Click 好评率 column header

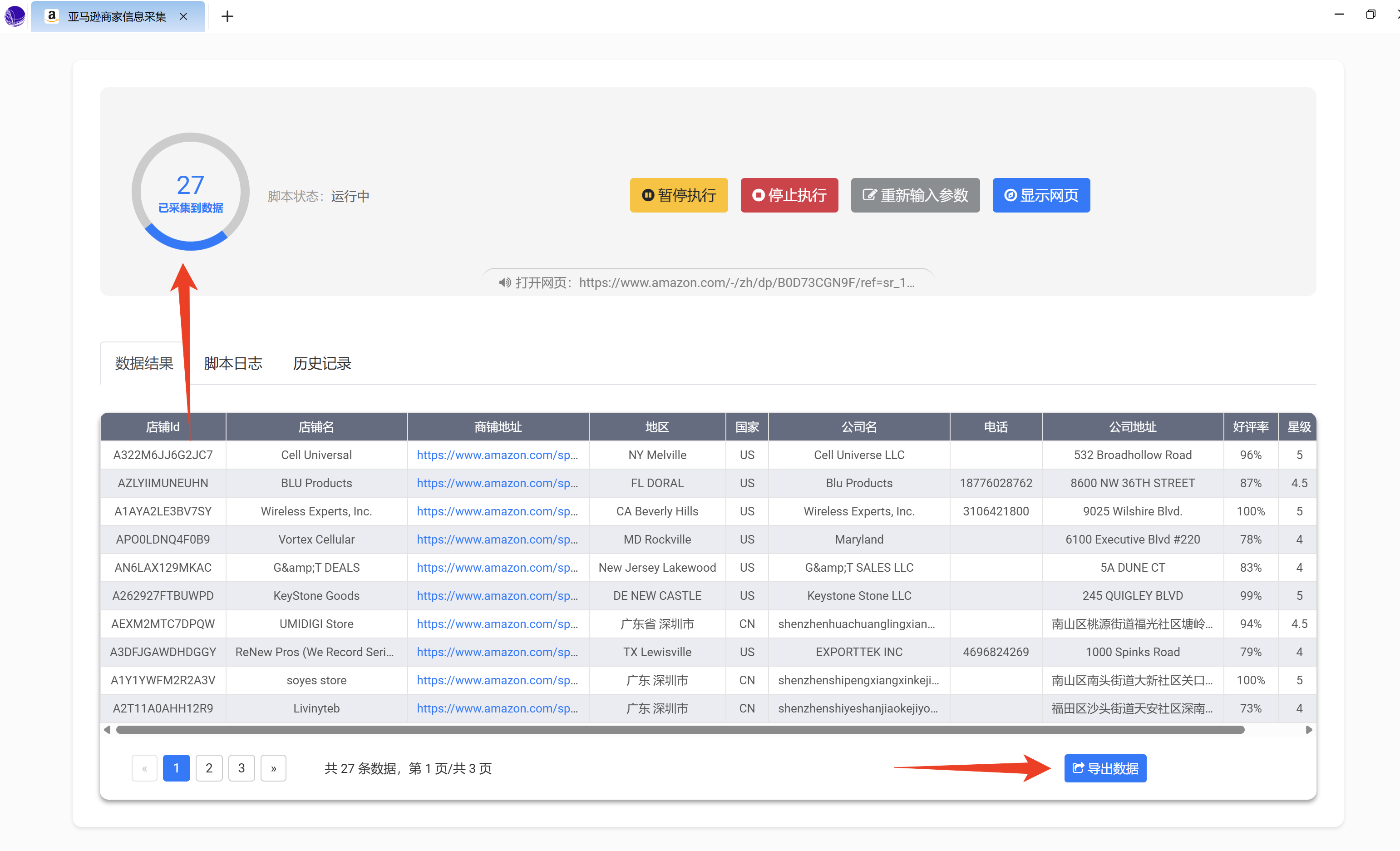coord(1251,427)
